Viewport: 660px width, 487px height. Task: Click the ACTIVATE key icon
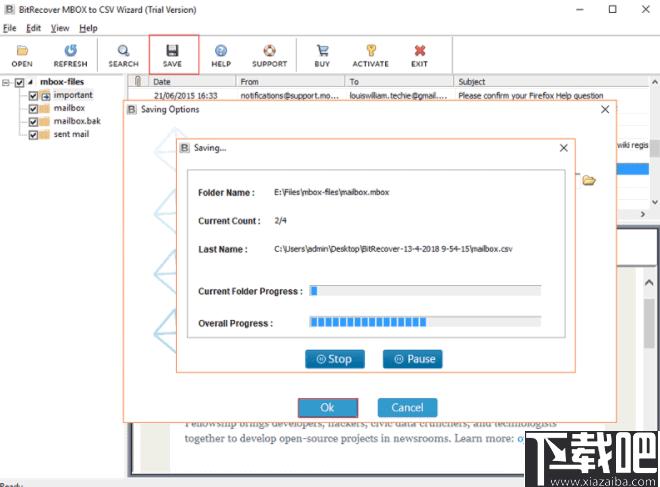(x=370, y=56)
